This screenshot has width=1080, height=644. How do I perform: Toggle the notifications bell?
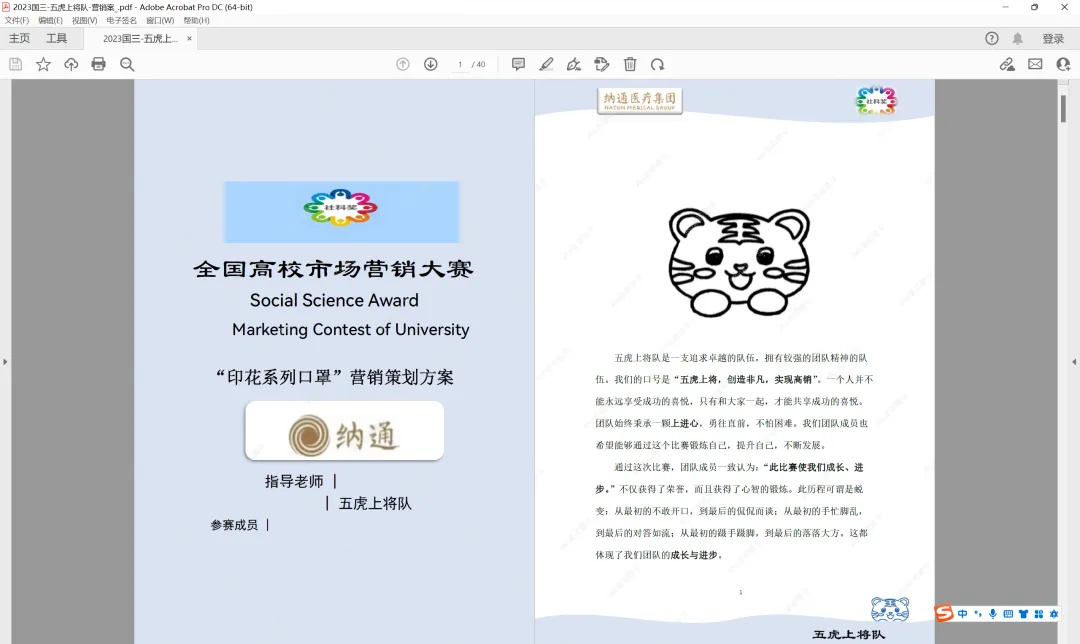click(x=1016, y=38)
